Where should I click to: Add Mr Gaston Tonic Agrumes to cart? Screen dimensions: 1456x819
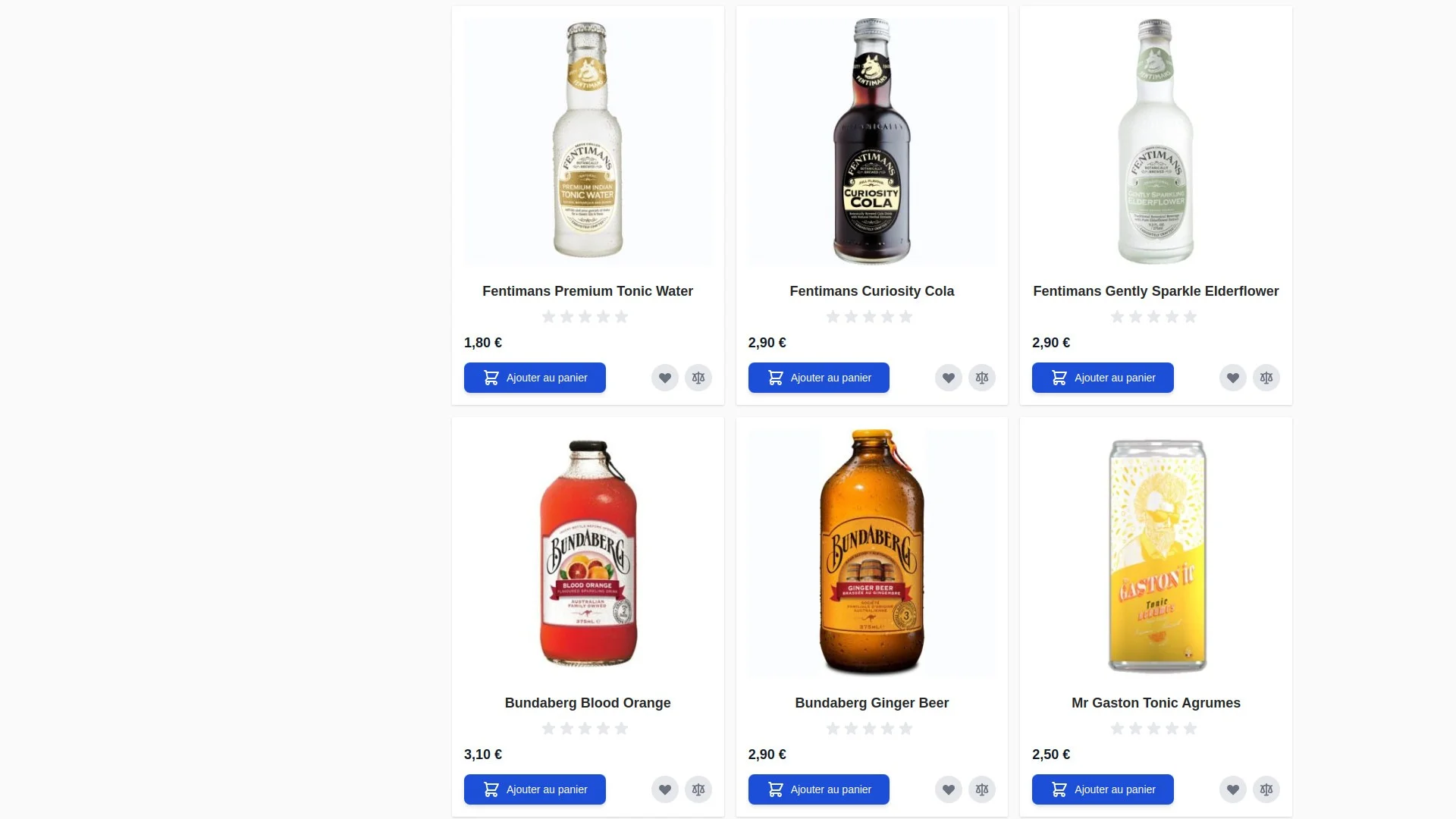(x=1103, y=789)
